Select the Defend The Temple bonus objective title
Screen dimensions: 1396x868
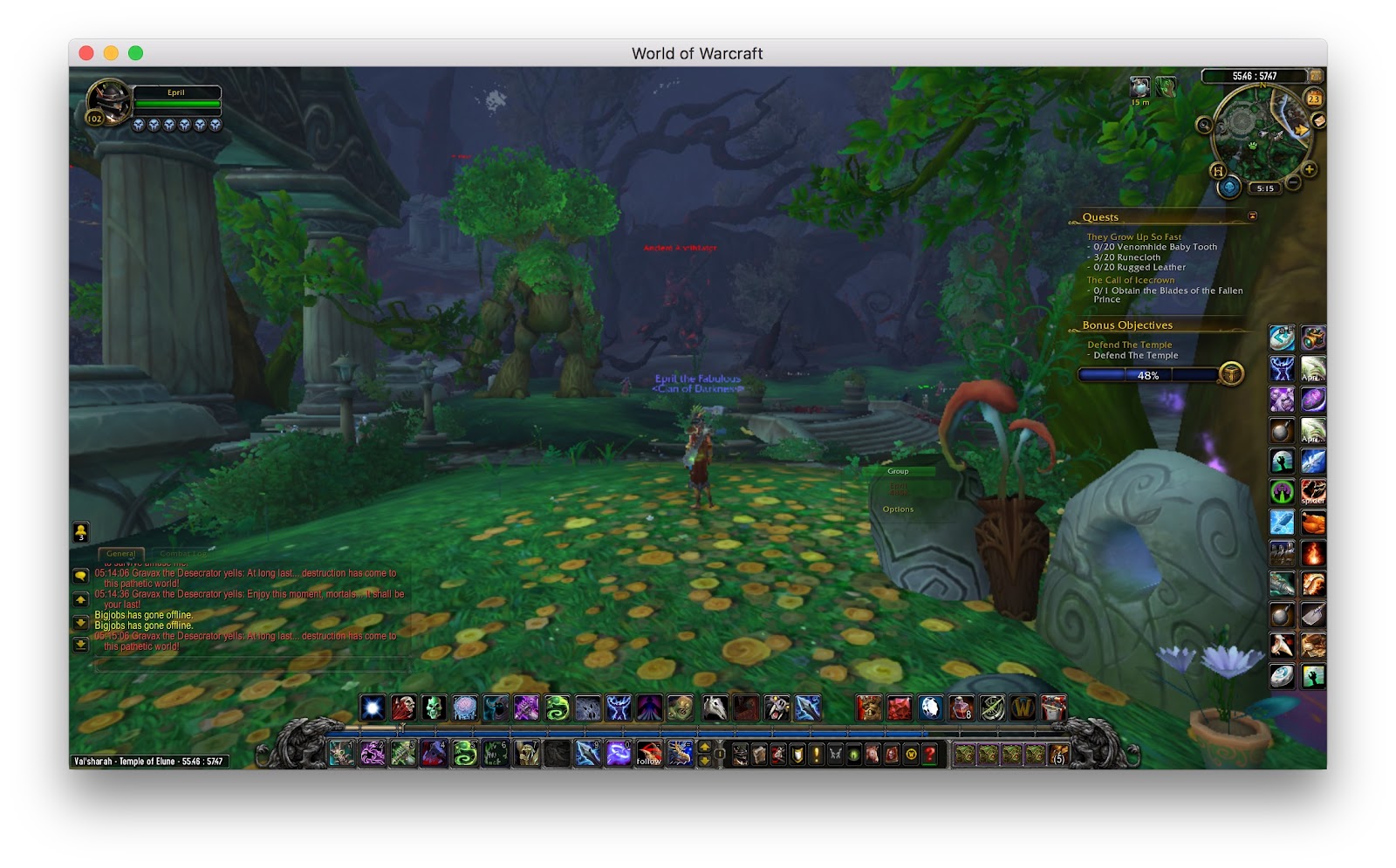[x=1130, y=345]
